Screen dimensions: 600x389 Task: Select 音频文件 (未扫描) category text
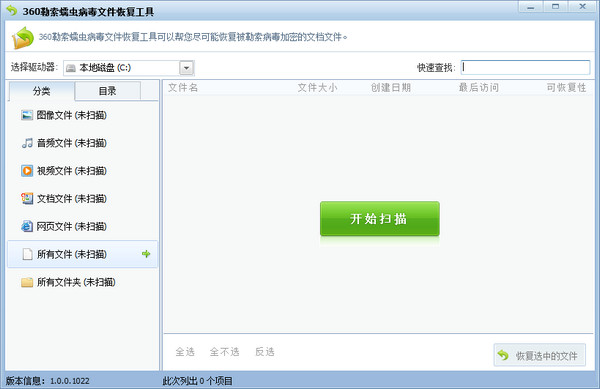click(72, 143)
